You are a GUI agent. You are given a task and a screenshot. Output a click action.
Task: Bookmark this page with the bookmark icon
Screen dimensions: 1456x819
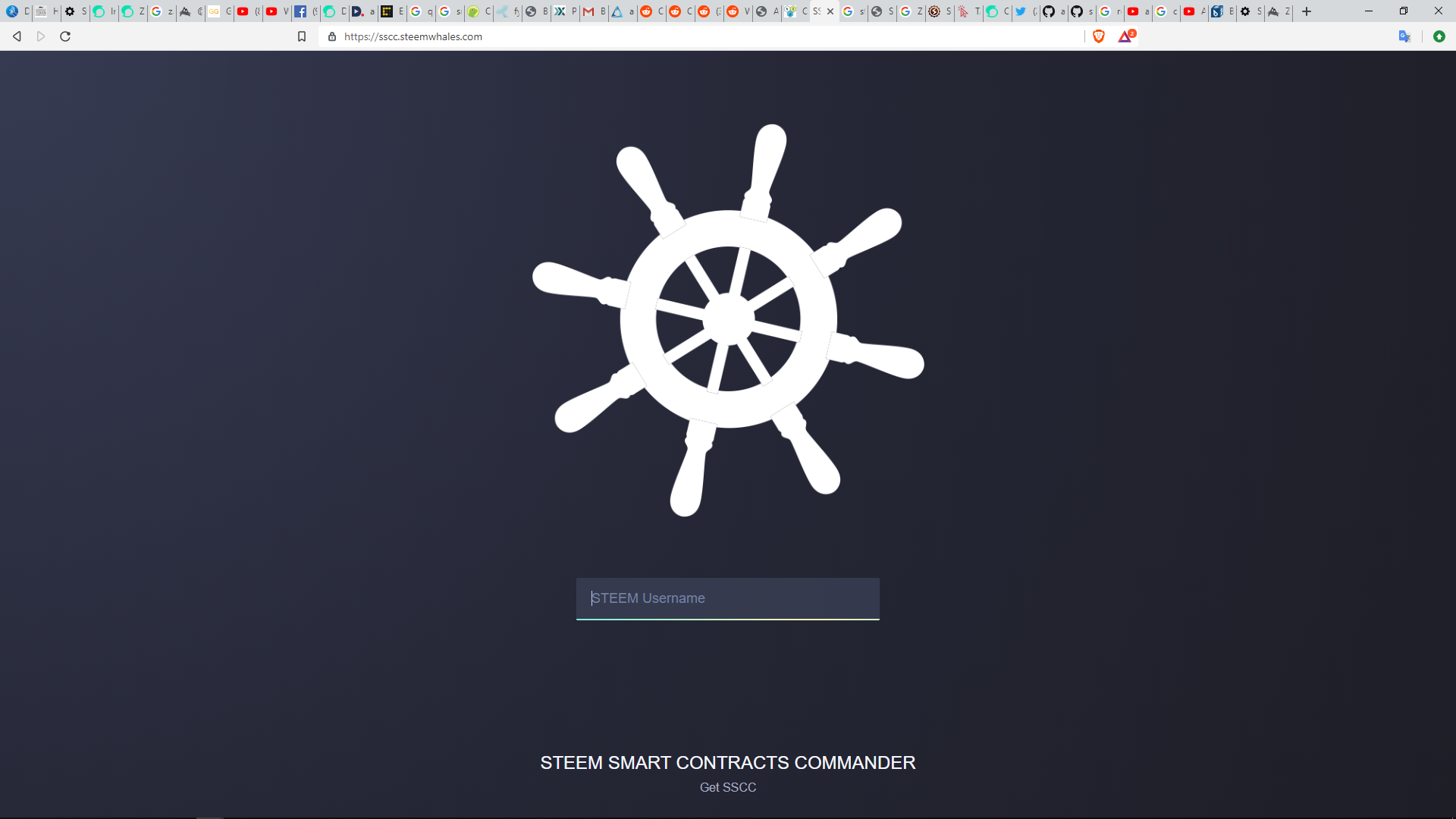pos(302,36)
